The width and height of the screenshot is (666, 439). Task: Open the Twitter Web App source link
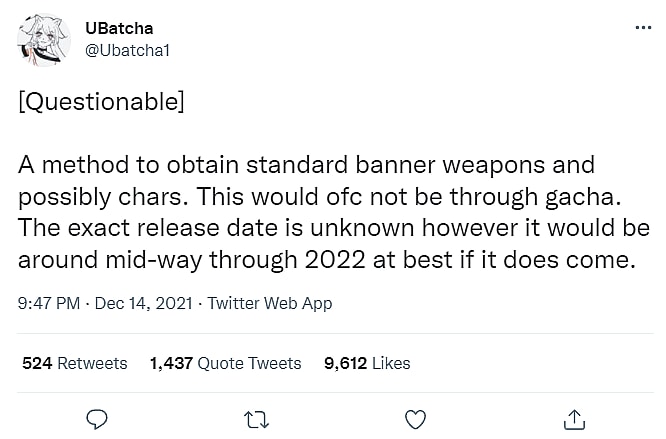[x=269, y=303]
